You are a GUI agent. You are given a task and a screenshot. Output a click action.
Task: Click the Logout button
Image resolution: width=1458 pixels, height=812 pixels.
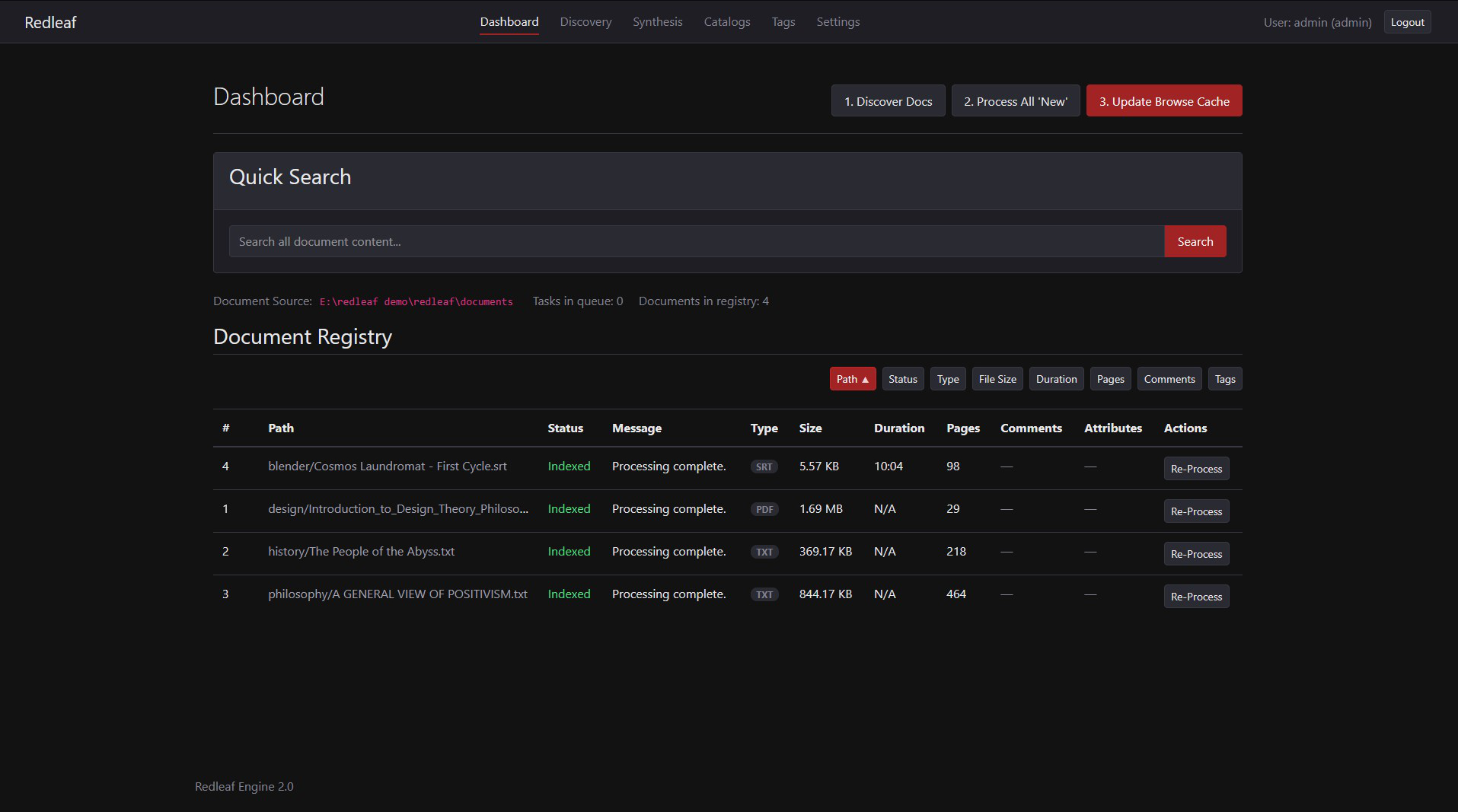1406,22
